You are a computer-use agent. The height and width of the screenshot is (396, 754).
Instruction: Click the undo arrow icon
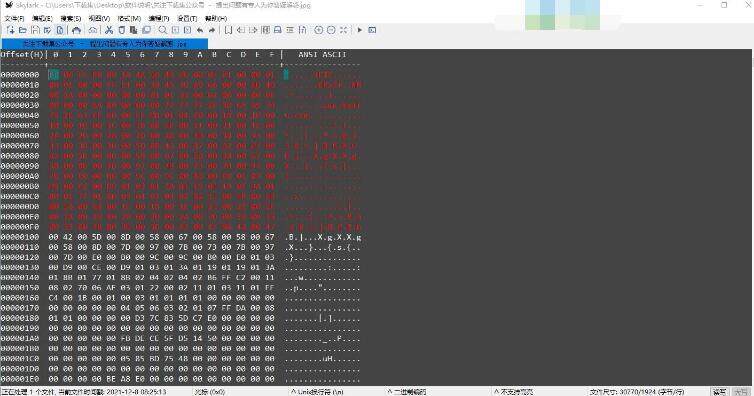[x=200, y=30]
